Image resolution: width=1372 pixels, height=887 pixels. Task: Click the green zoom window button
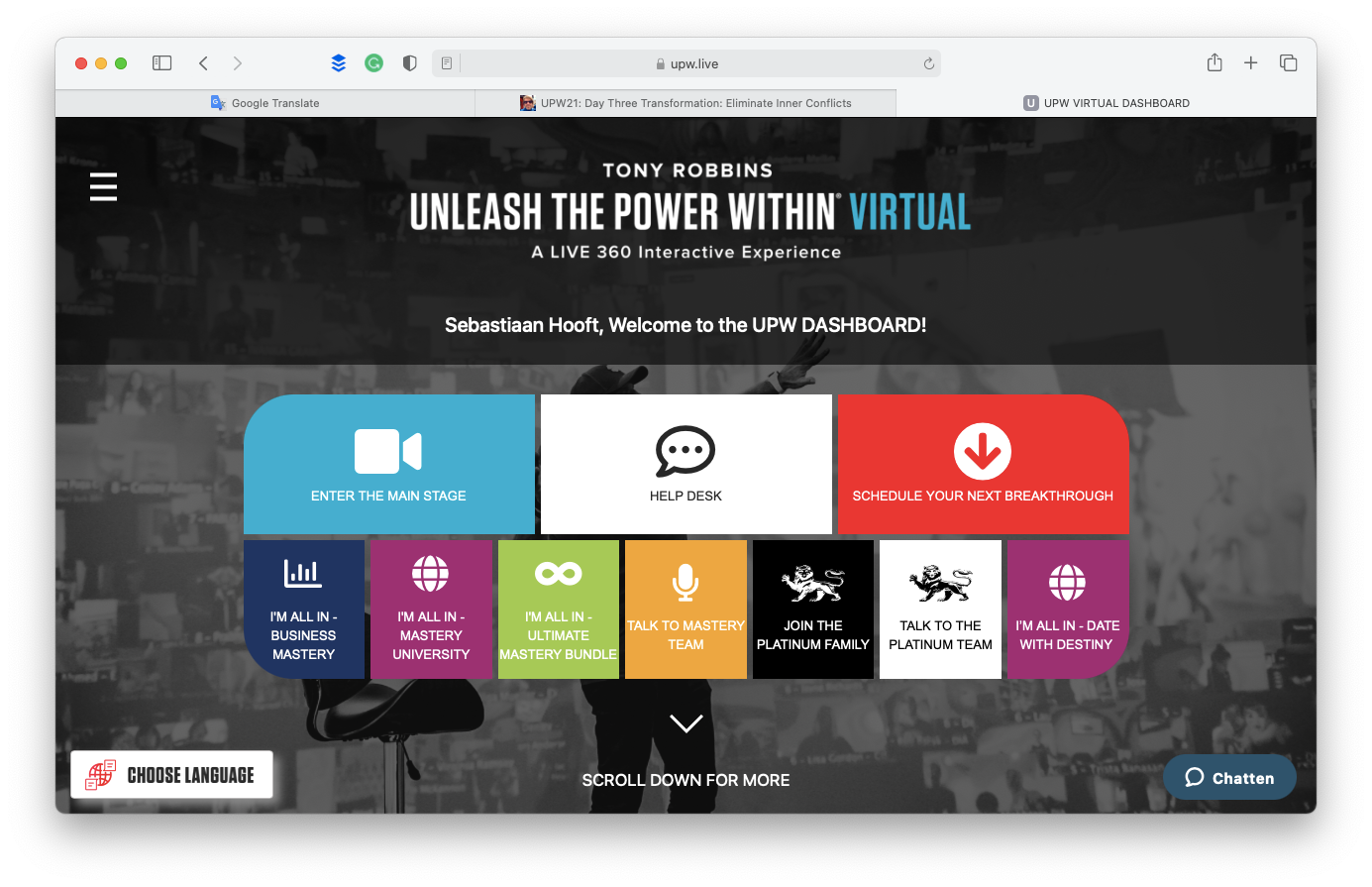coord(121,63)
